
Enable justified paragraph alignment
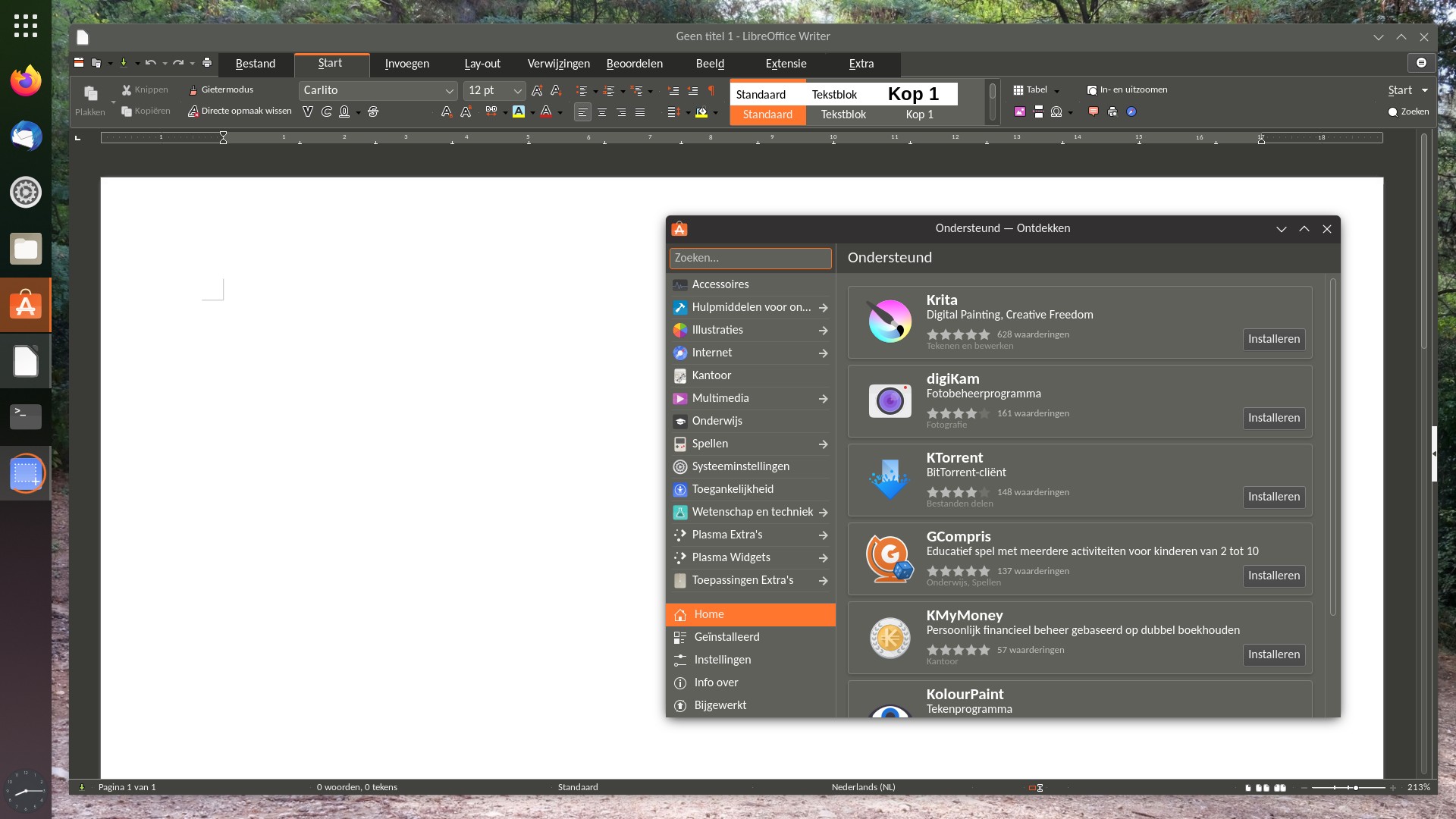640,112
